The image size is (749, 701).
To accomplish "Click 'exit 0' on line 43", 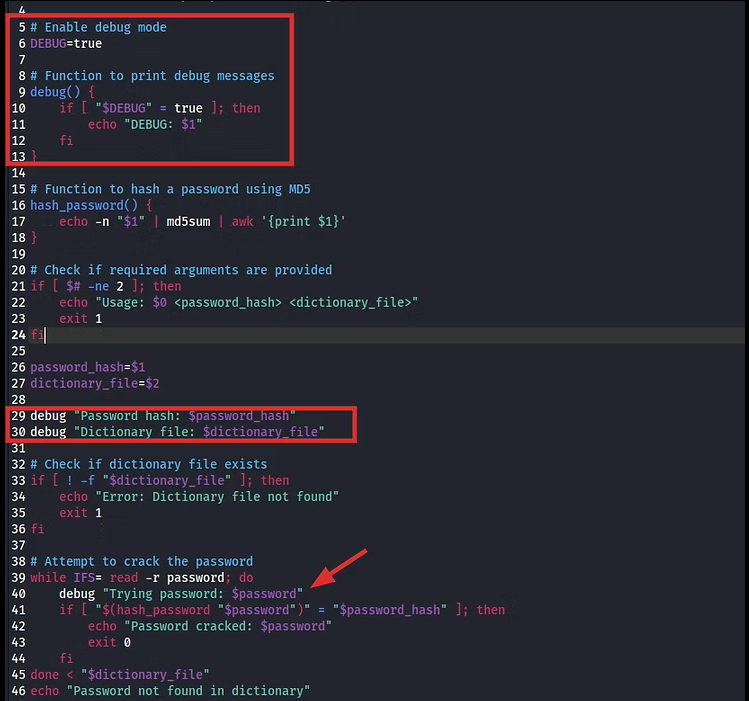I will tap(109, 642).
